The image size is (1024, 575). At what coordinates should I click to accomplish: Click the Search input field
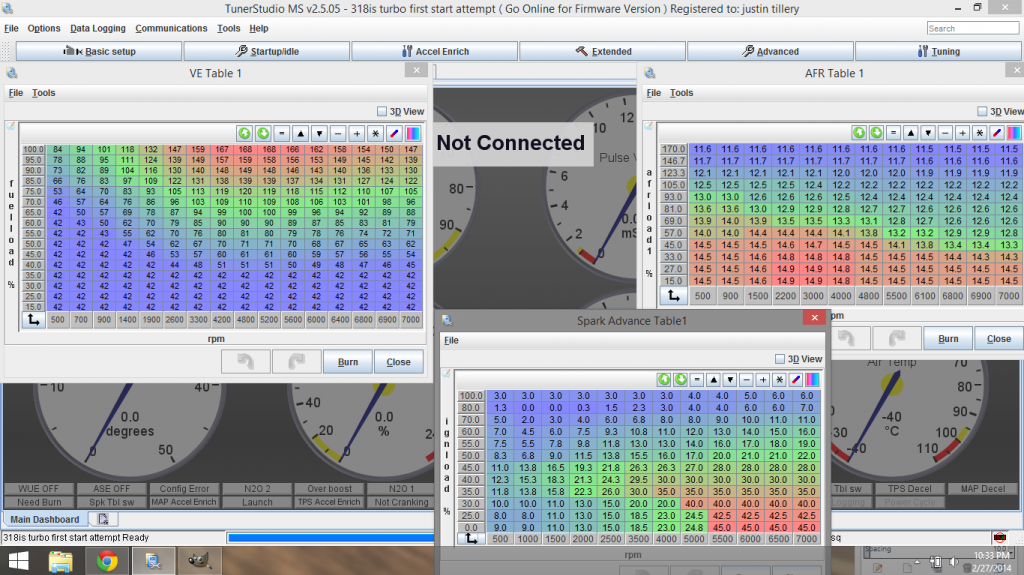972,28
